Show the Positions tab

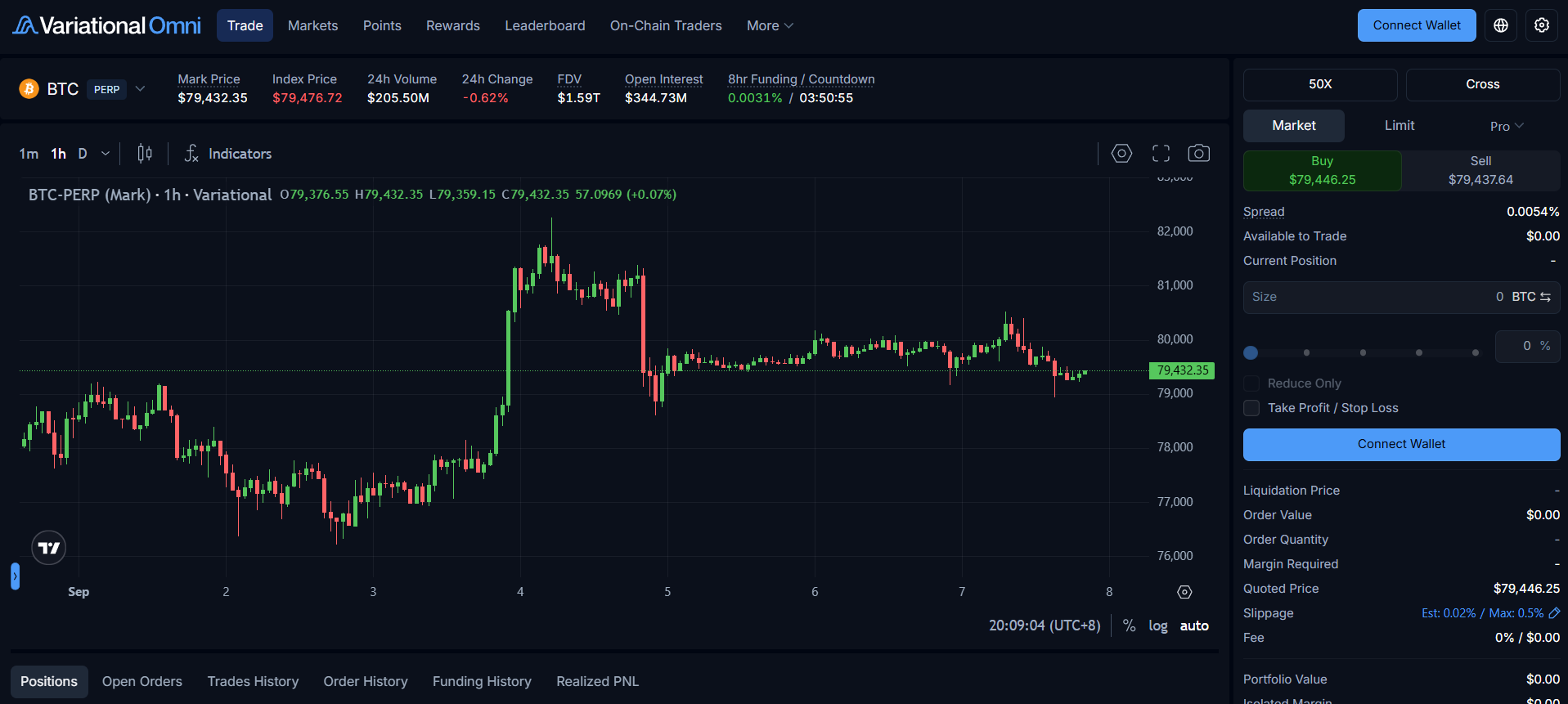[49, 681]
